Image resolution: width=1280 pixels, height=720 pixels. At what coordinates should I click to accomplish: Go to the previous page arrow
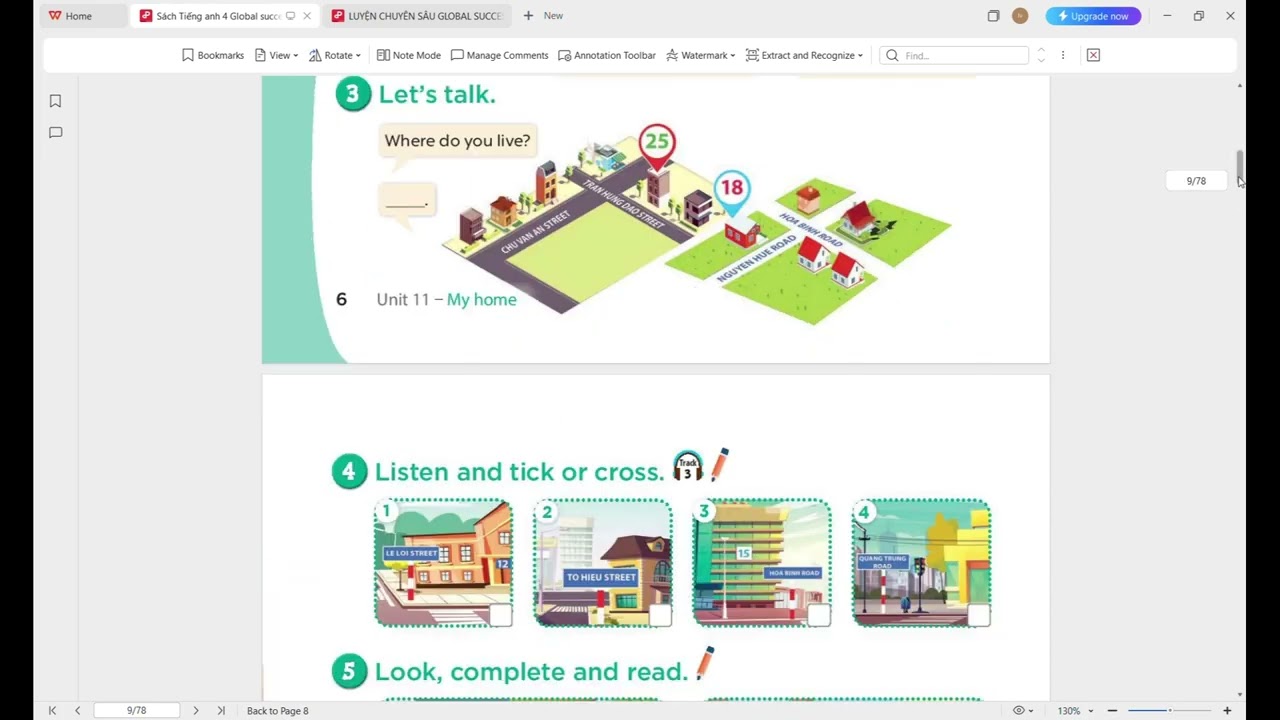pos(77,711)
